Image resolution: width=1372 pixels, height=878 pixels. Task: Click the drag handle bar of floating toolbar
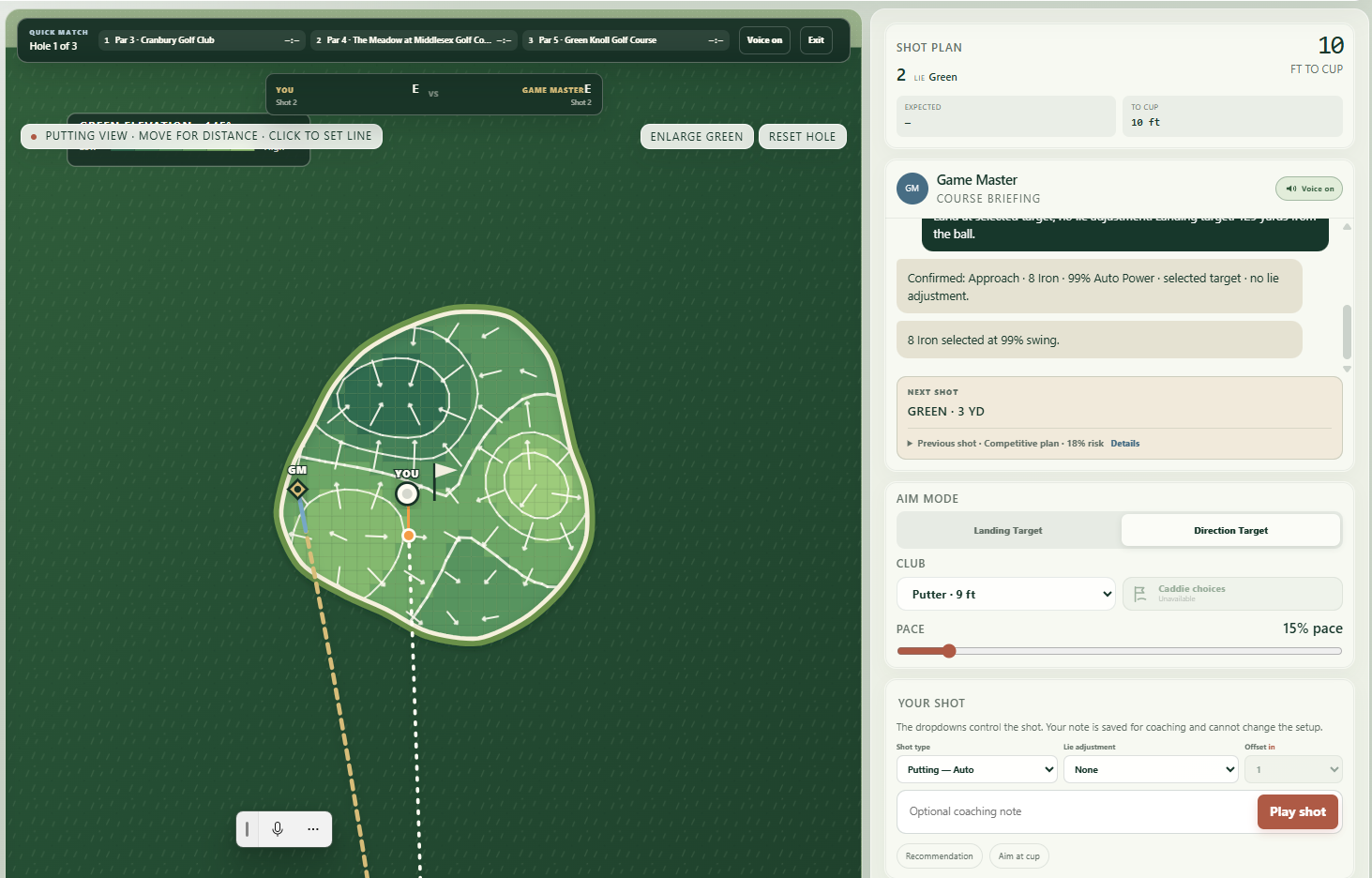pyautogui.click(x=247, y=829)
